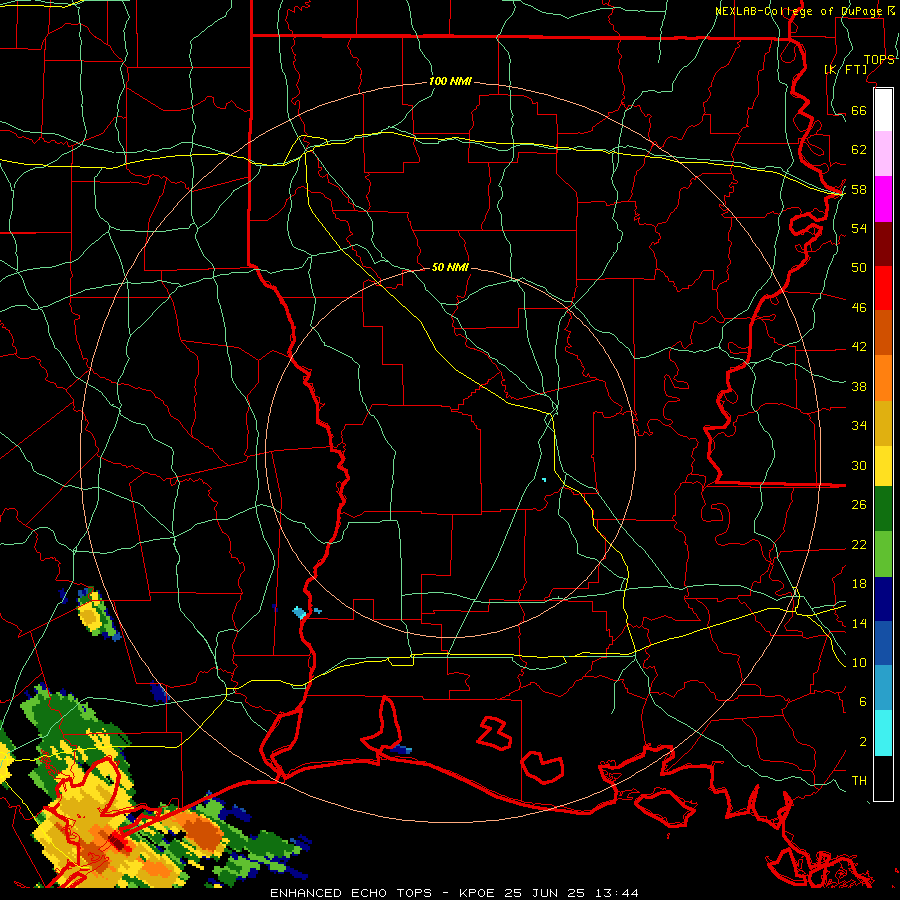Viewport: 900px width, 900px height.
Task: Click the "2" legend value
Action: (863, 742)
